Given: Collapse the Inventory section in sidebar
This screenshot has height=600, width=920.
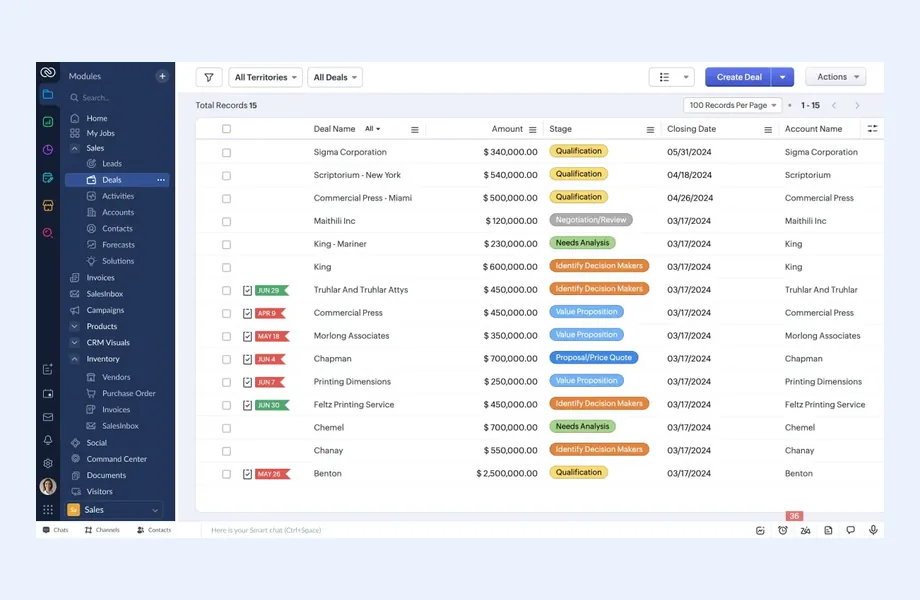Looking at the screenshot, I should pyautogui.click(x=75, y=359).
